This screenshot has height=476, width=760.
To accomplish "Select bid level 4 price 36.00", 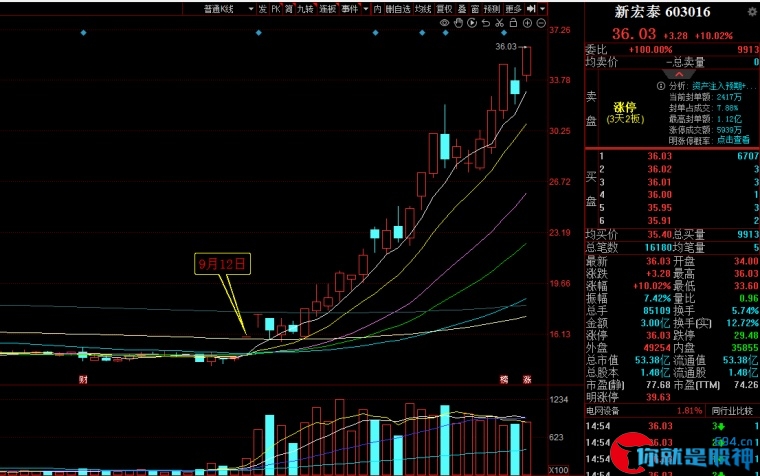I will (660, 195).
